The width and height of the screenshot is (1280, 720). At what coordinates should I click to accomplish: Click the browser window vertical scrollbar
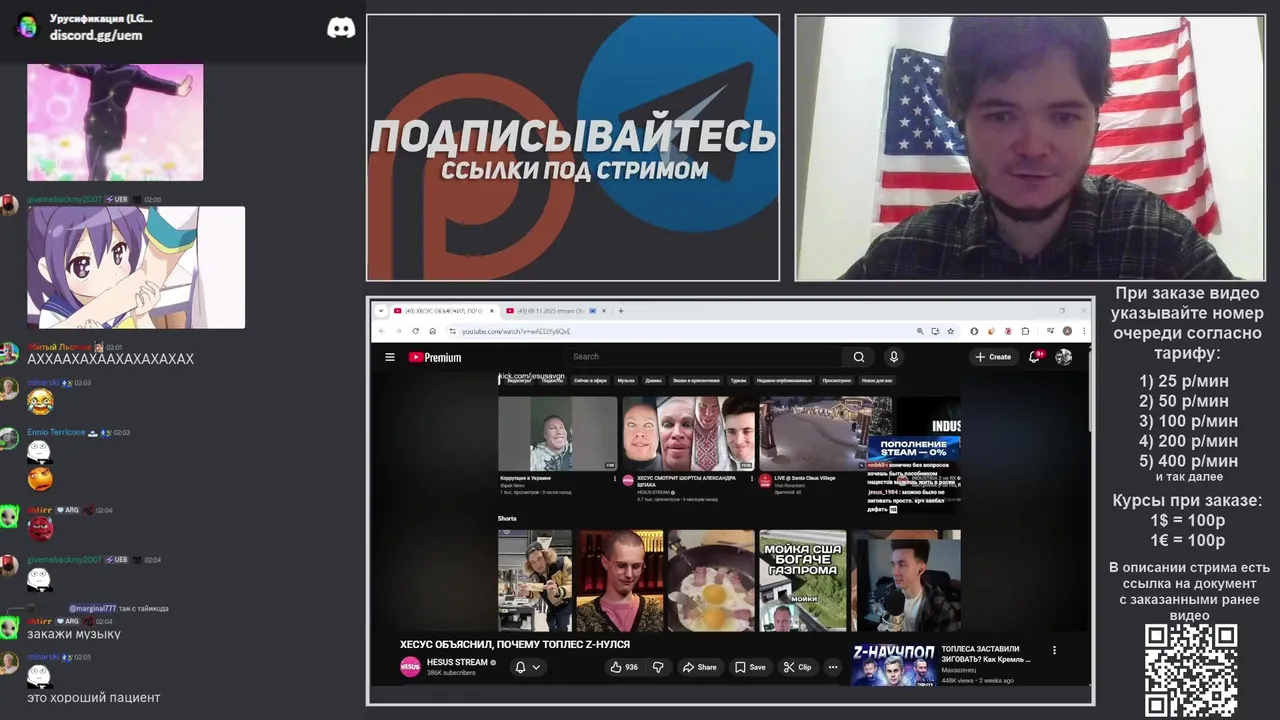click(1090, 390)
